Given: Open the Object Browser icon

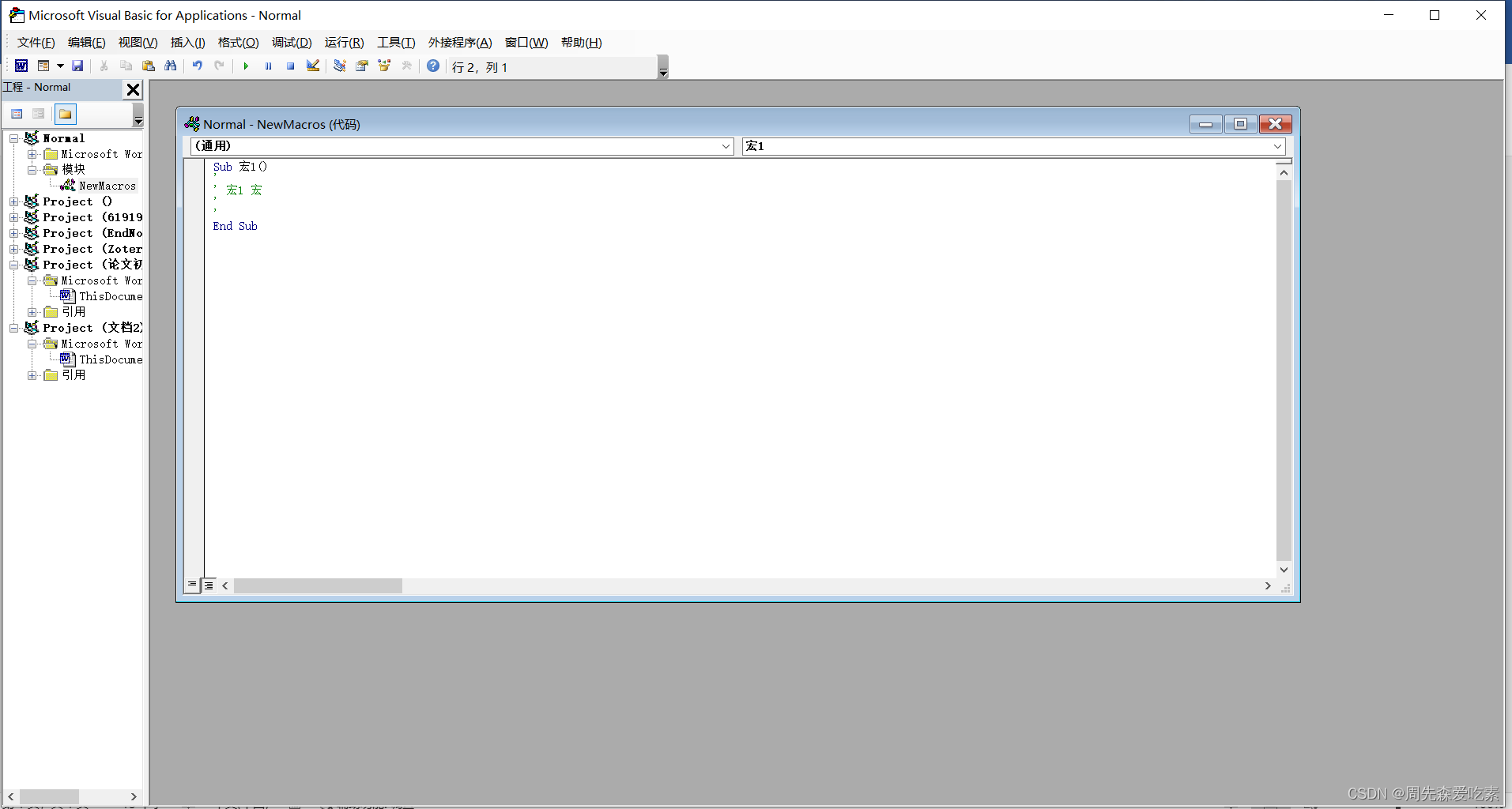Looking at the screenshot, I should [x=384, y=66].
